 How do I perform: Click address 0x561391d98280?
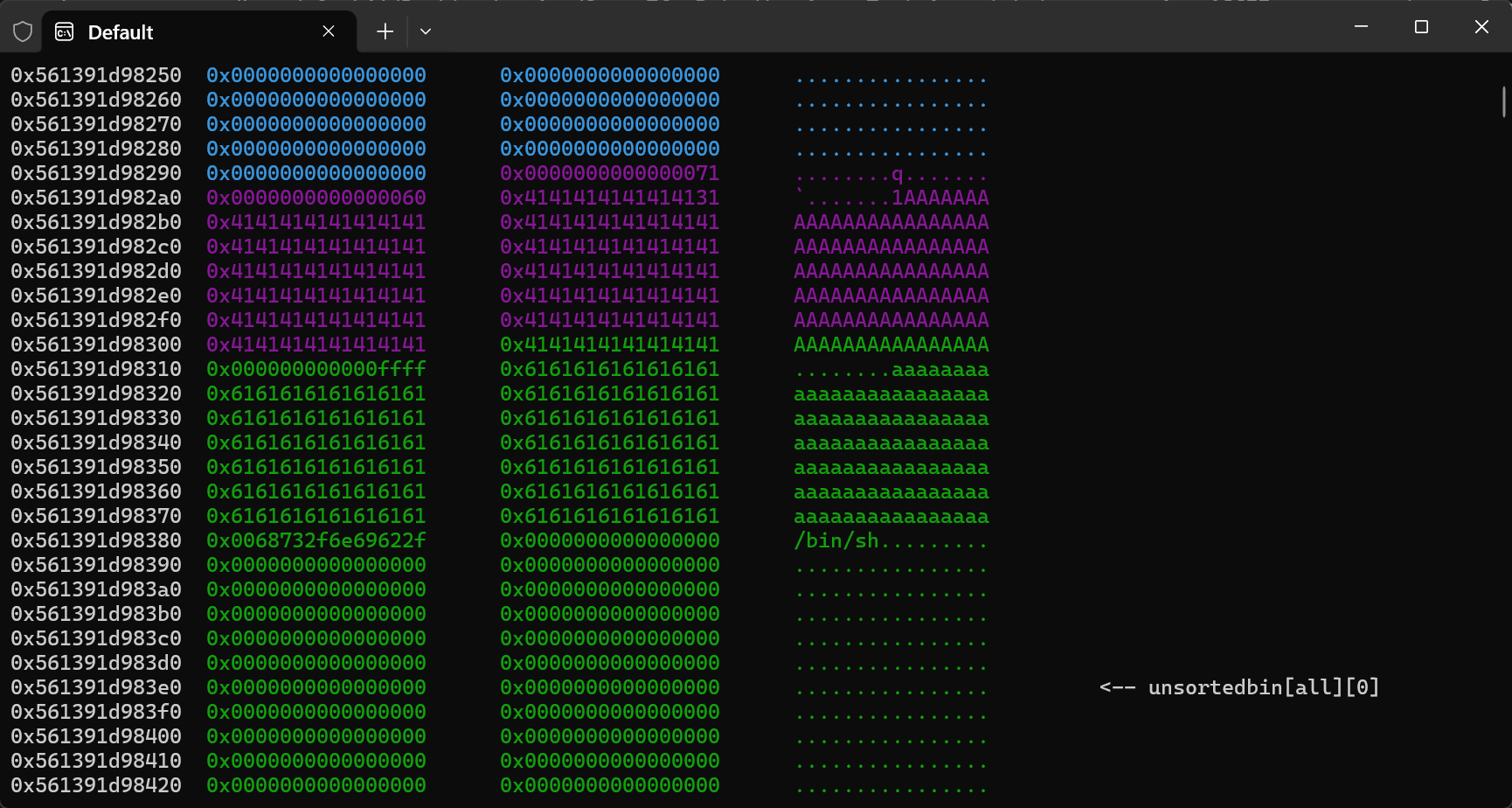coord(96,149)
